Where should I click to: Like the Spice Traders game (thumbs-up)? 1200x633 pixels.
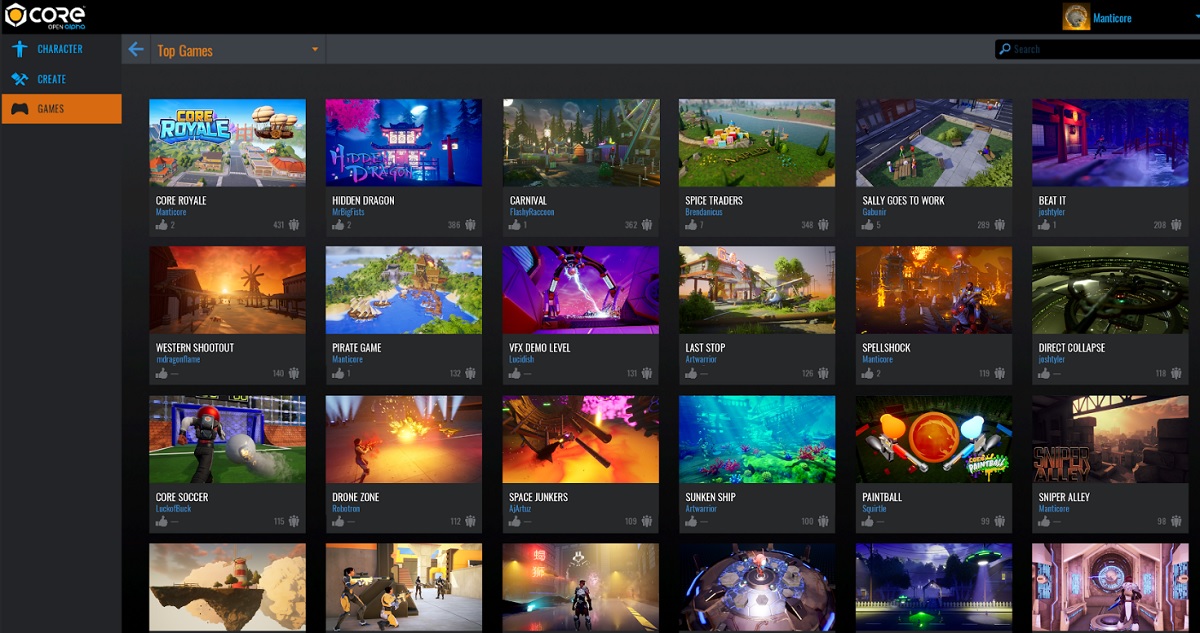691,225
